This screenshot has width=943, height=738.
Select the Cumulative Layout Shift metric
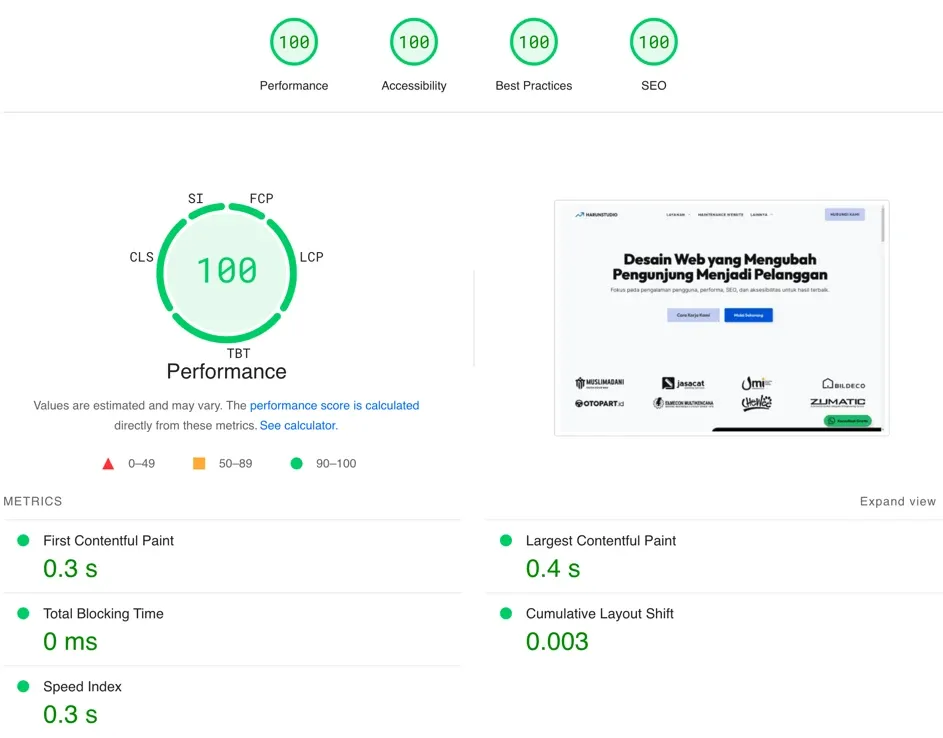tap(714, 629)
